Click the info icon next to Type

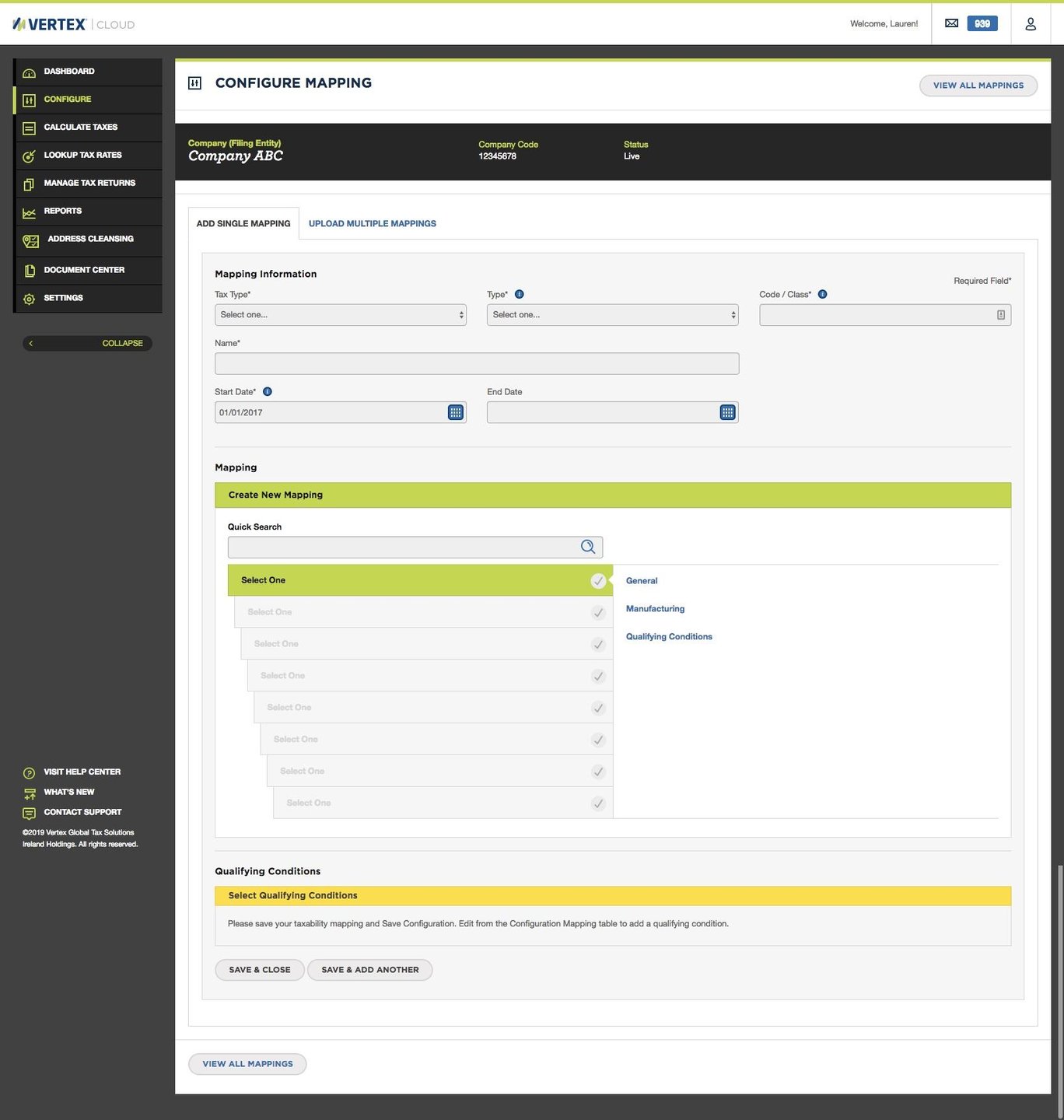pos(520,294)
